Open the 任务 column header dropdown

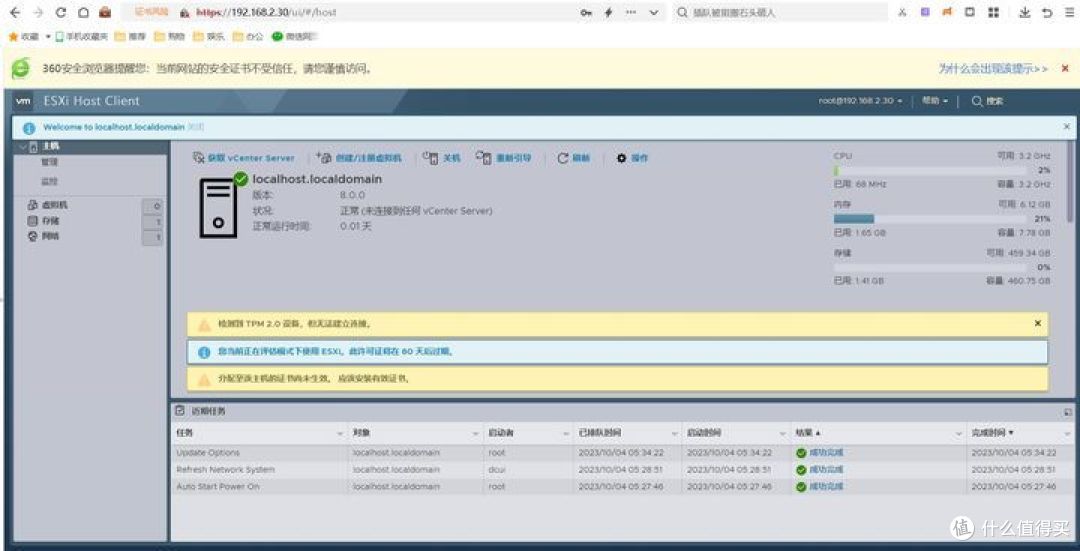340,433
